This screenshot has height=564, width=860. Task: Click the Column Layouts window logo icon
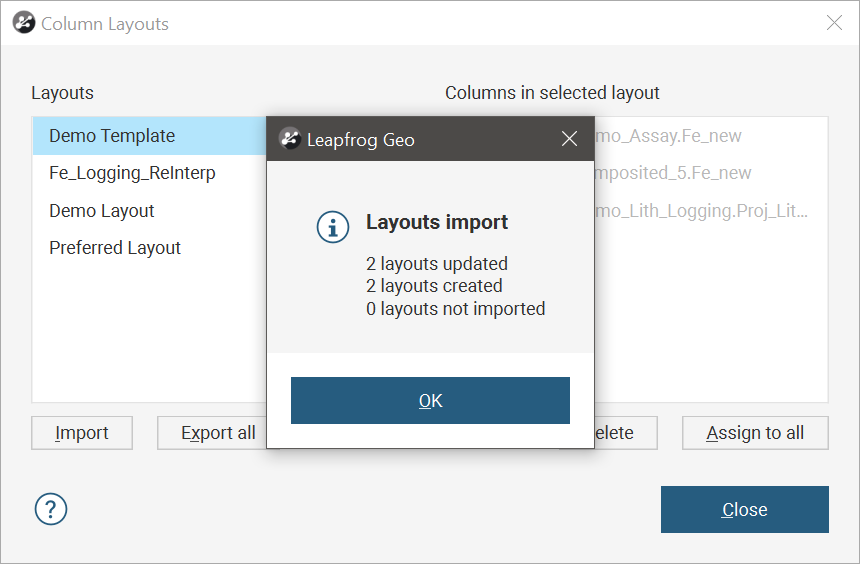pyautogui.click(x=24, y=23)
